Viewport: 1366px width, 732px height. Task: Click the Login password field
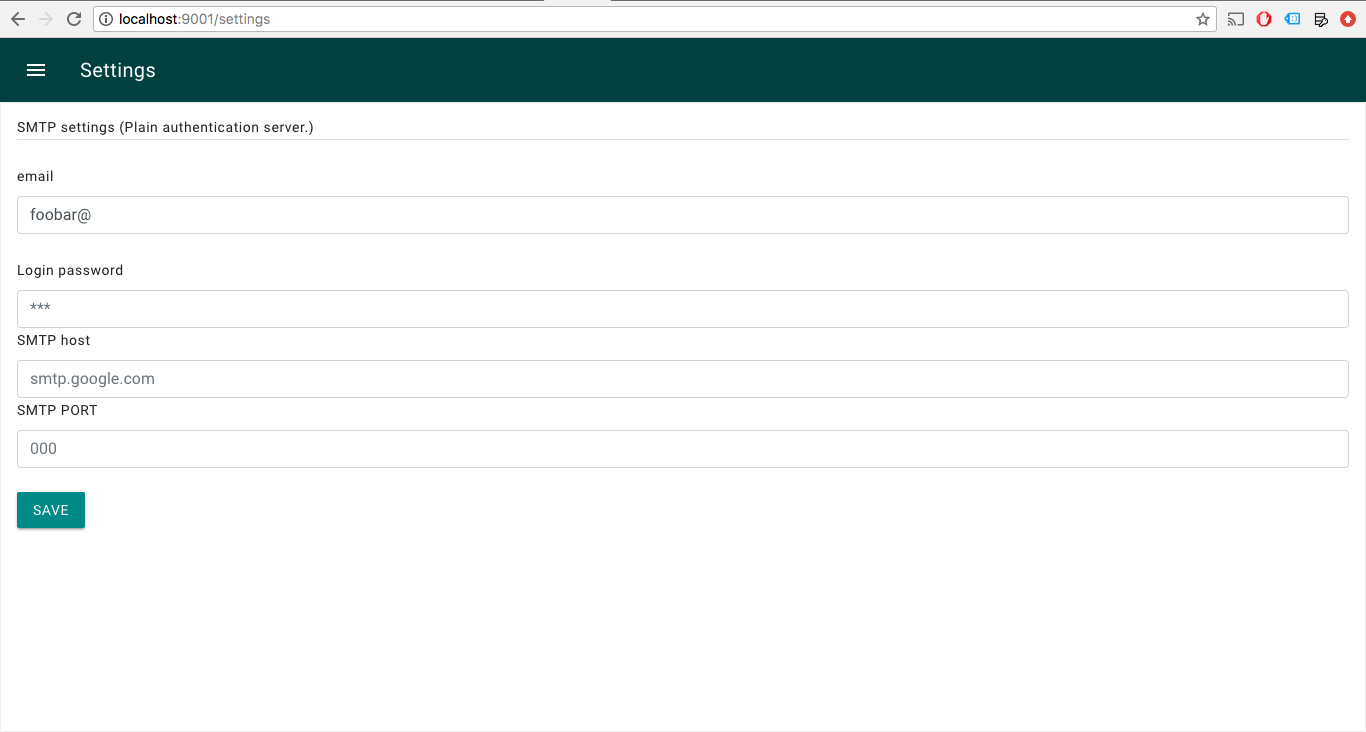683,309
